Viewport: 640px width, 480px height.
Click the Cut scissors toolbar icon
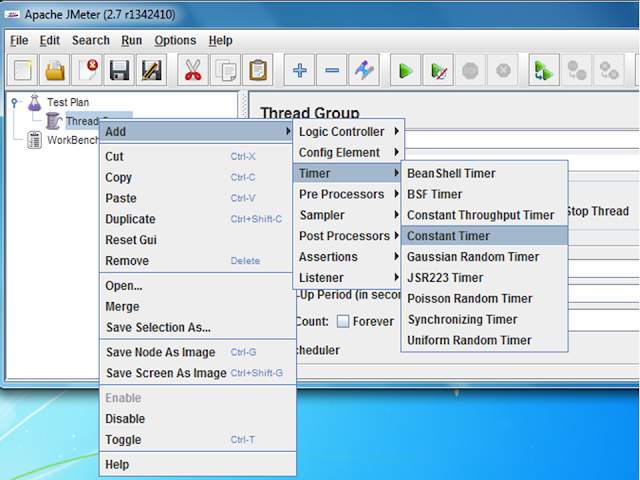[193, 70]
